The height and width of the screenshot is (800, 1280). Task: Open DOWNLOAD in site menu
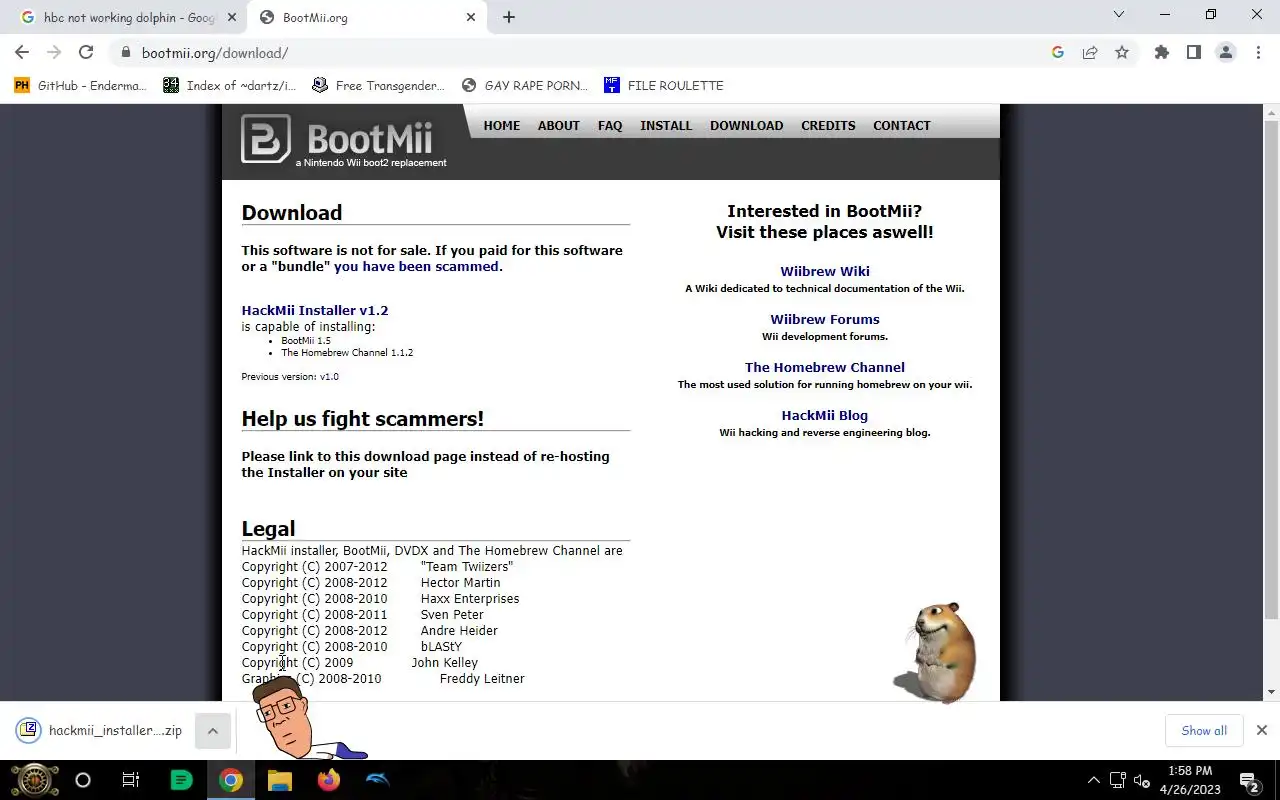747,125
